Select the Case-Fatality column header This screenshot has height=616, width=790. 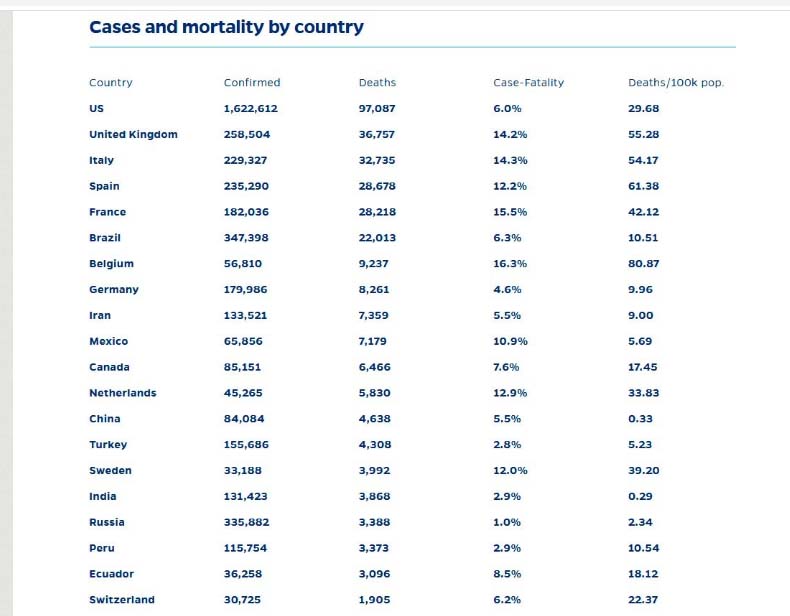tap(529, 83)
